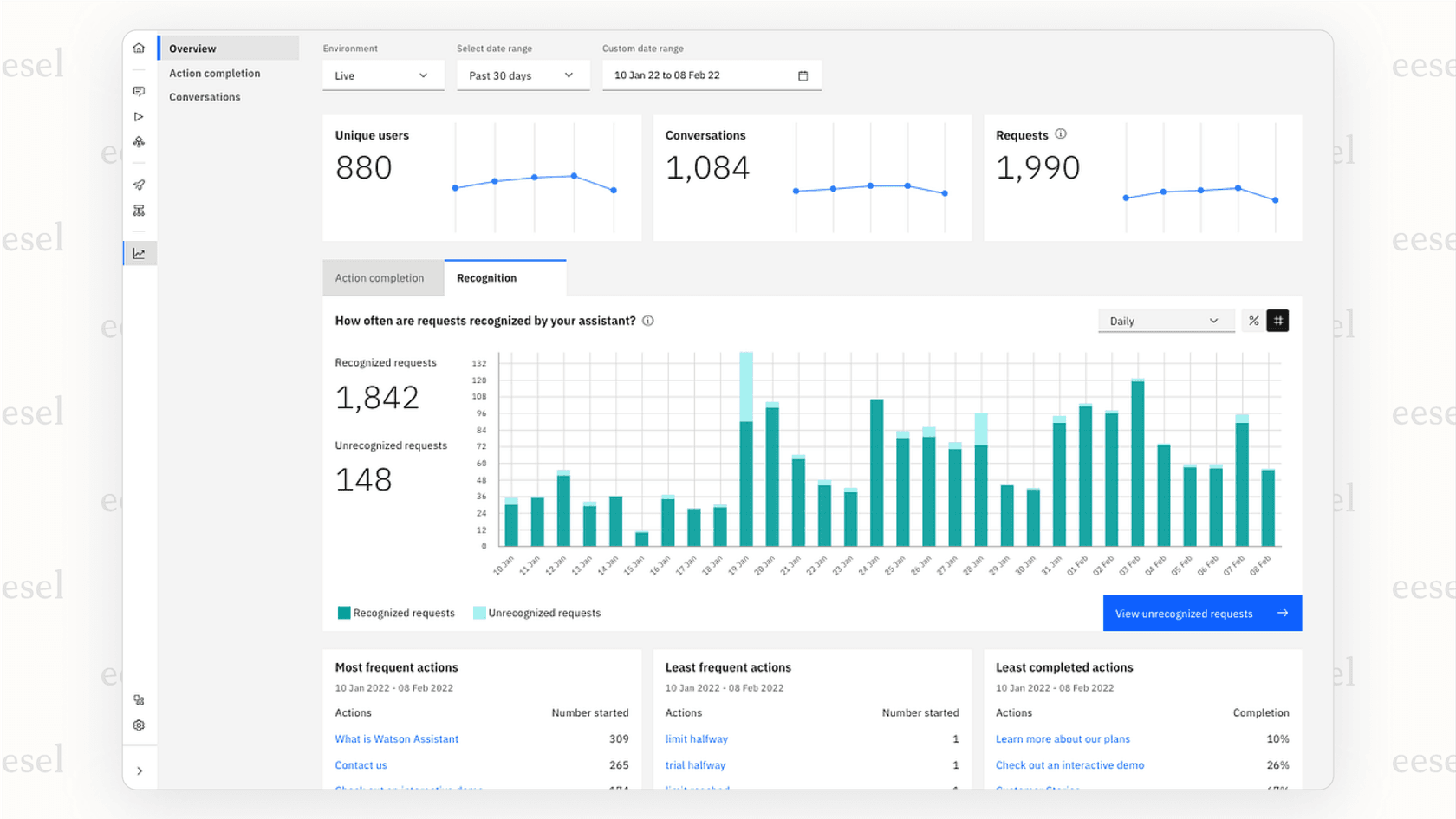The image size is (1456, 819).
Task: Click the Preview play icon in sidebar
Action: (x=139, y=115)
